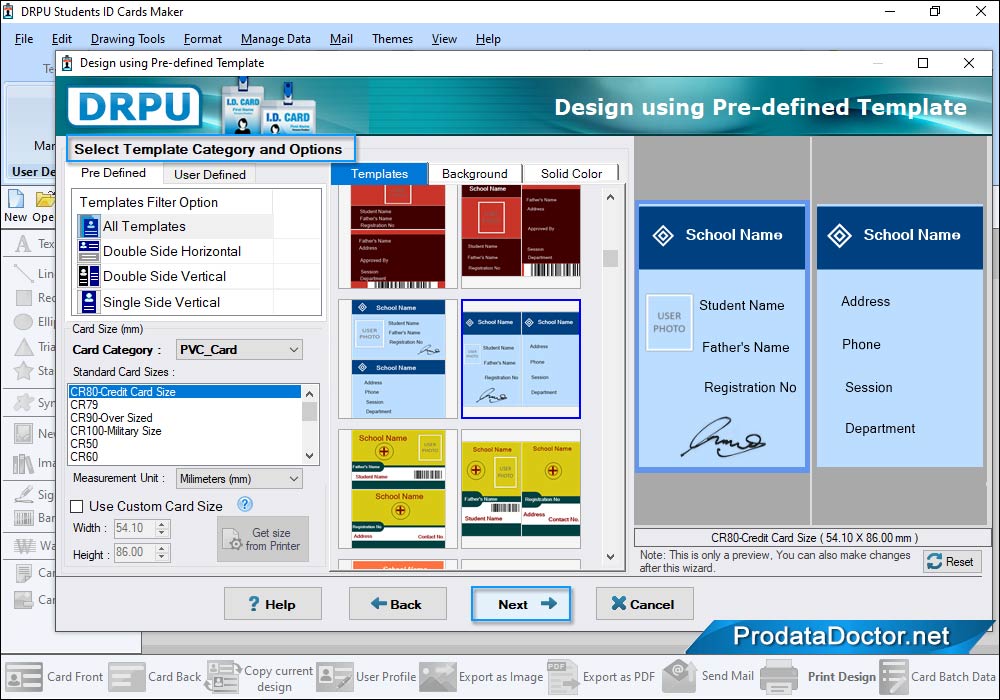
Task: Click the Open folder icon in main window
Action: [45, 199]
